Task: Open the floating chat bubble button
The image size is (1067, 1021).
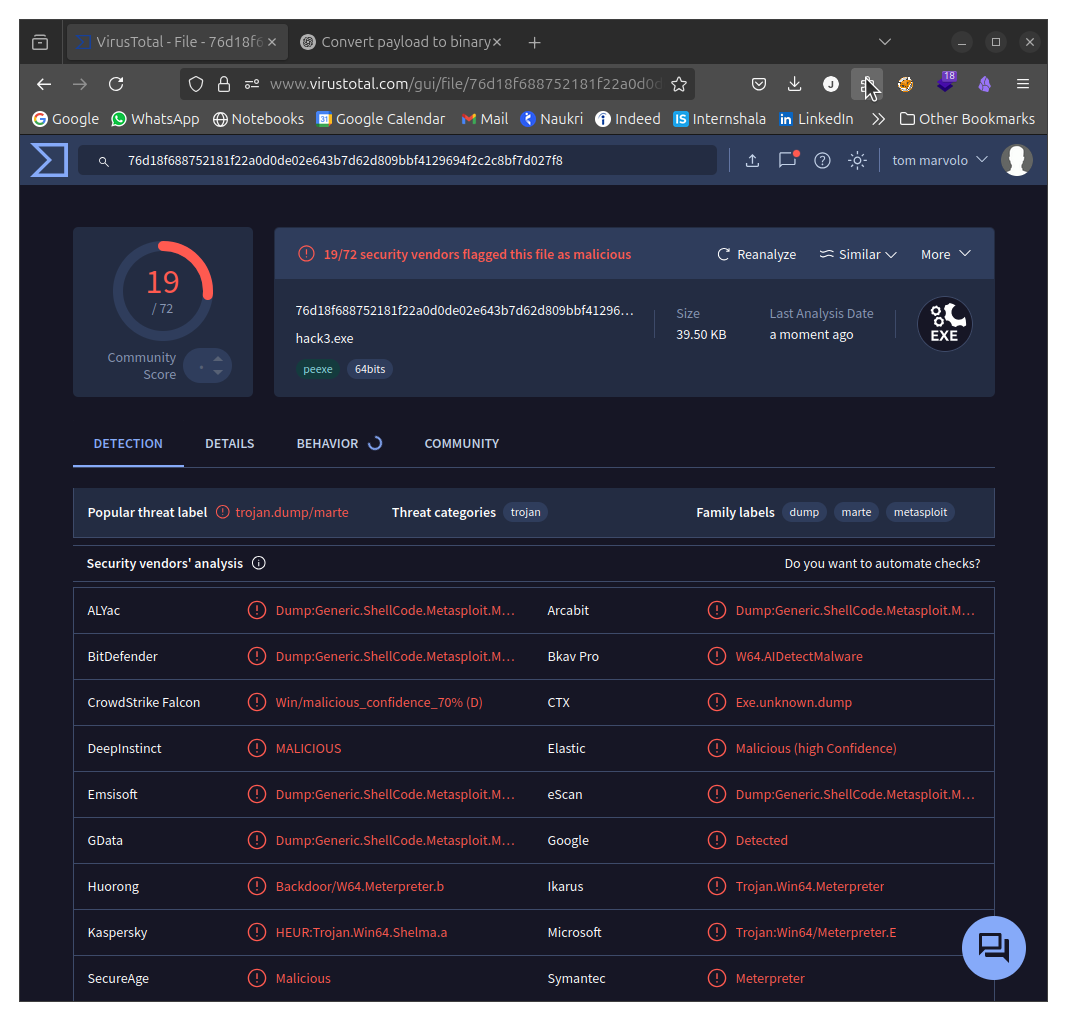Action: [994, 947]
